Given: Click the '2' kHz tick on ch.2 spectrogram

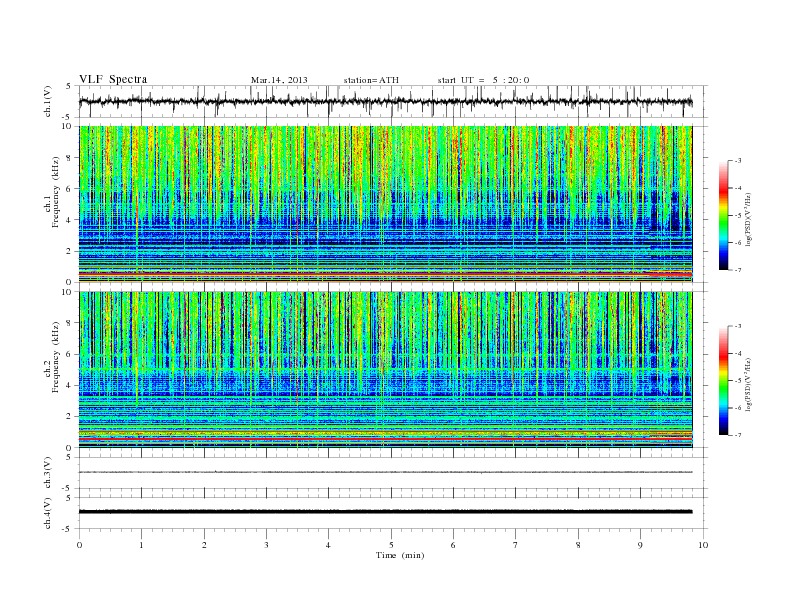Looking at the screenshot, I should pos(70,417).
